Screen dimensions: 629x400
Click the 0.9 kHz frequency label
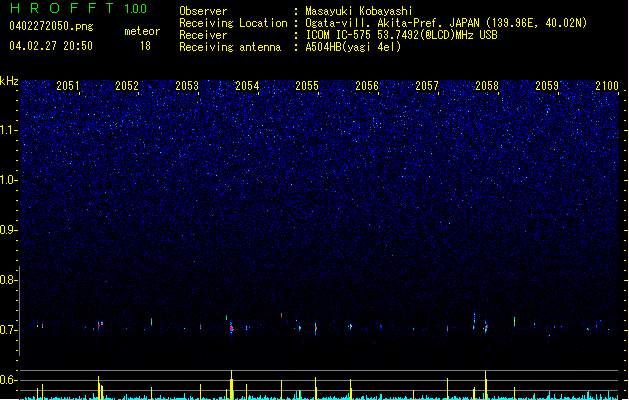click(8, 230)
